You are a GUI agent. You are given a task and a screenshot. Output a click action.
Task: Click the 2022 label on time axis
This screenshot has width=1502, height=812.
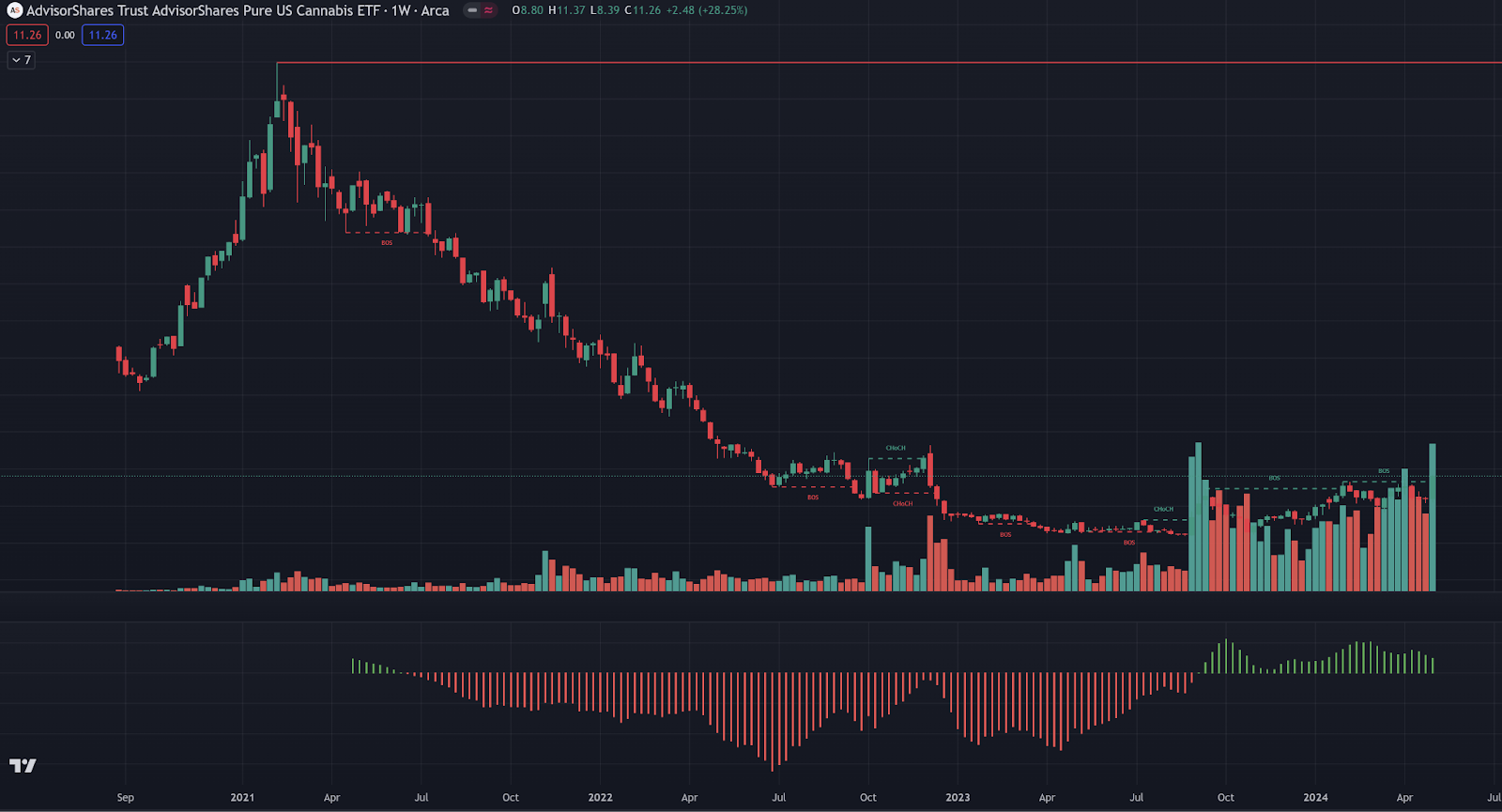pos(600,797)
